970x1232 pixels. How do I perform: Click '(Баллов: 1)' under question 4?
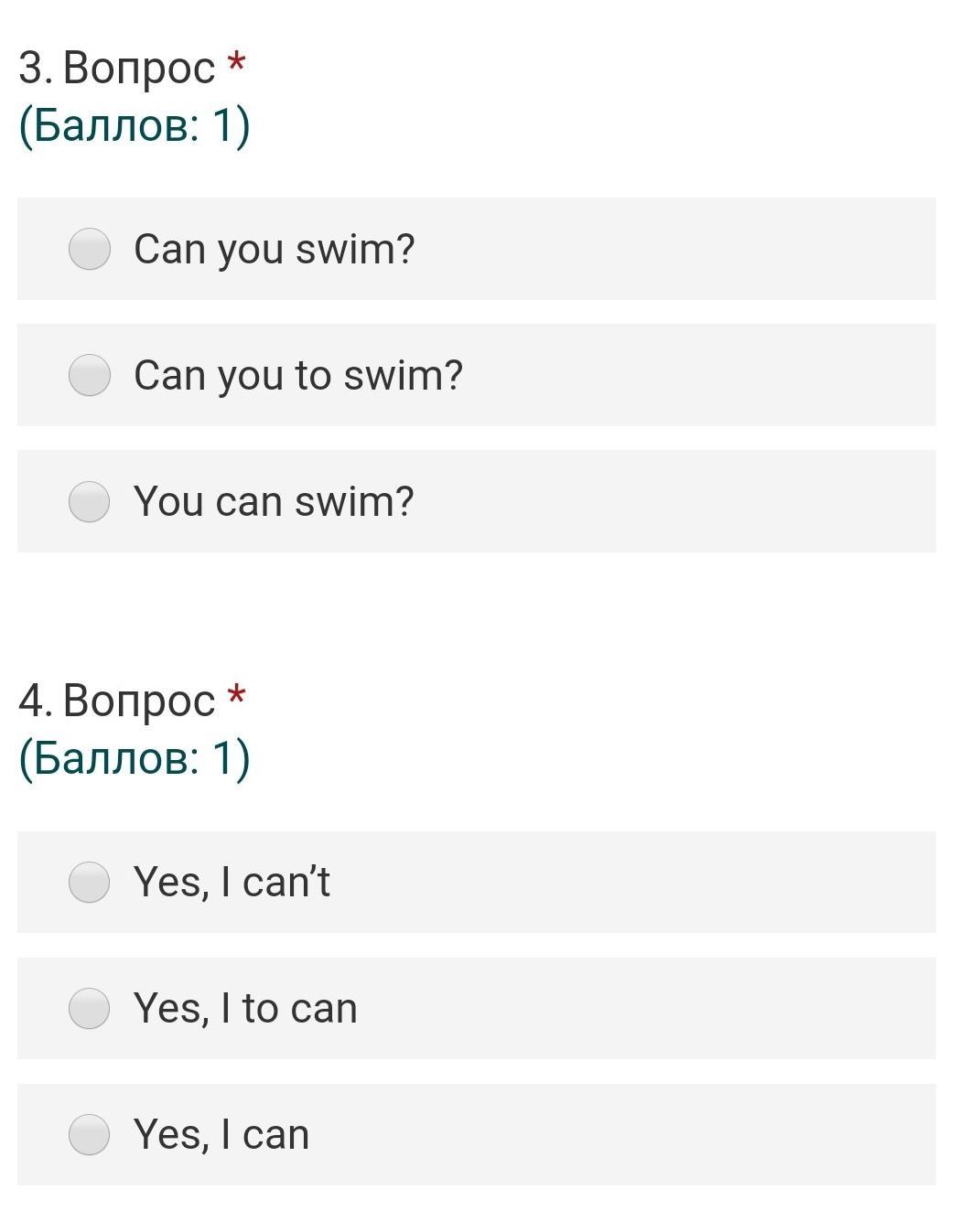tap(134, 758)
